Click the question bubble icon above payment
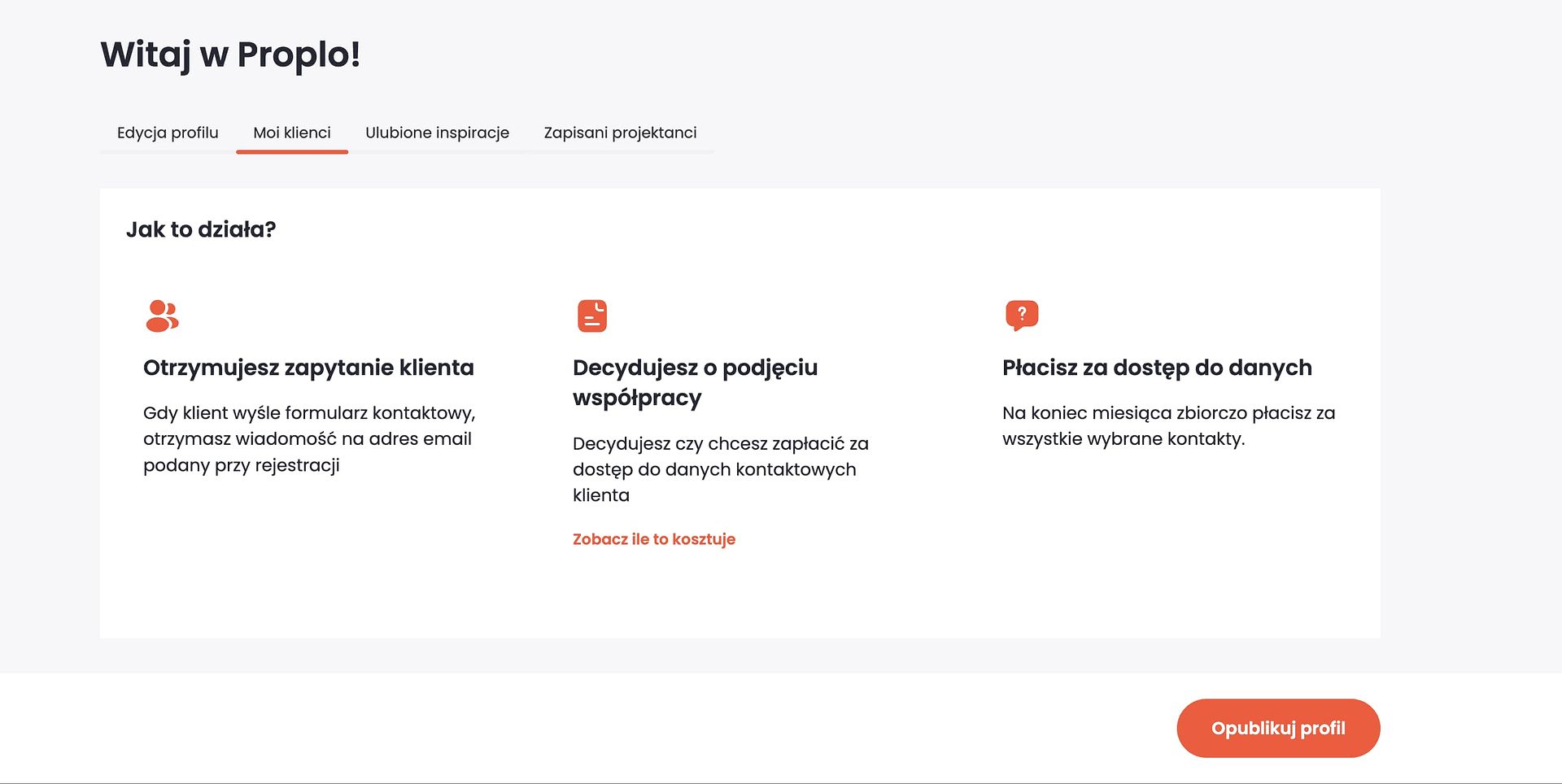This screenshot has height=784, width=1562. click(x=1022, y=316)
